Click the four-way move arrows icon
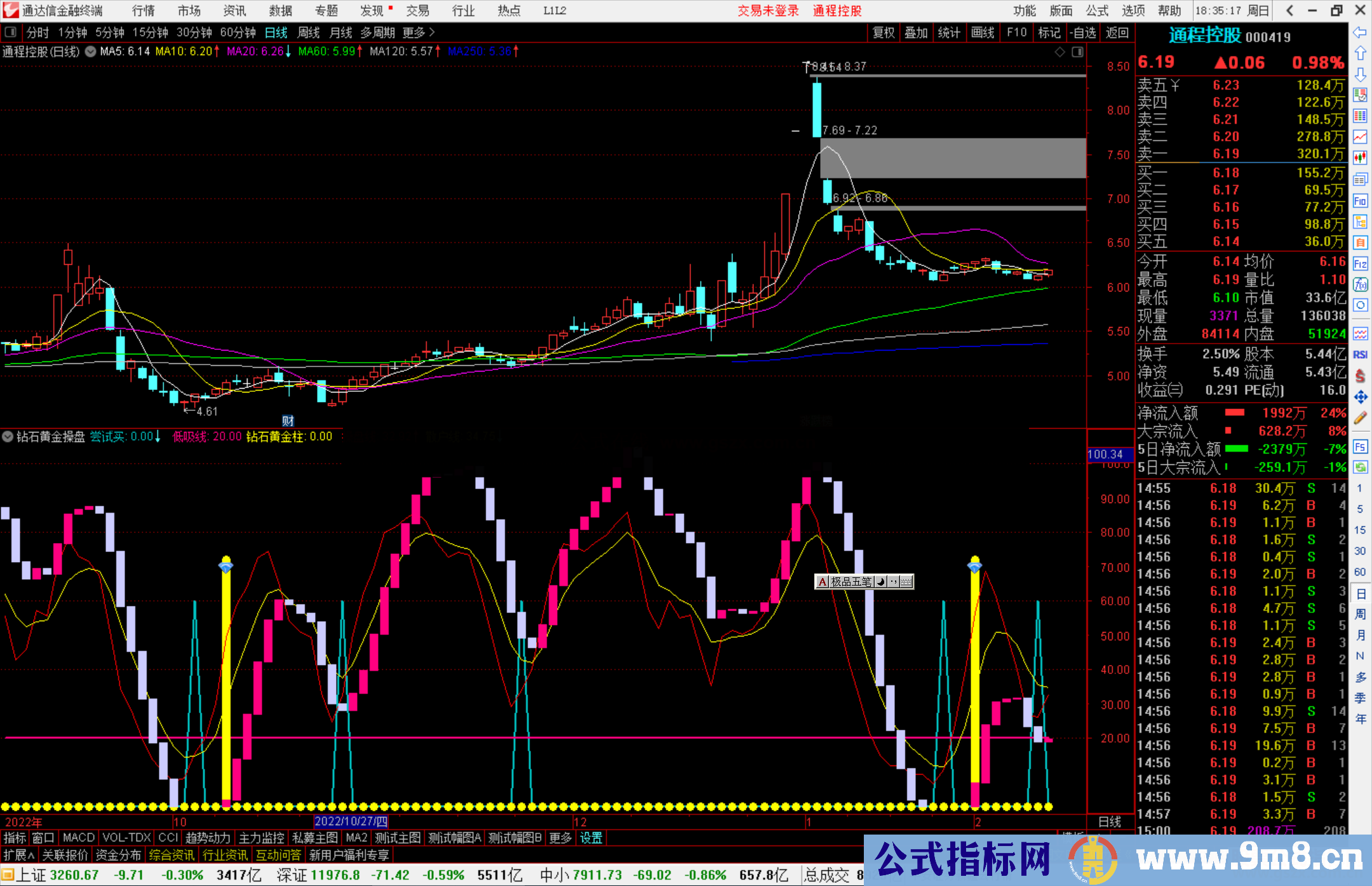The image size is (1372, 886). pos(1360,397)
